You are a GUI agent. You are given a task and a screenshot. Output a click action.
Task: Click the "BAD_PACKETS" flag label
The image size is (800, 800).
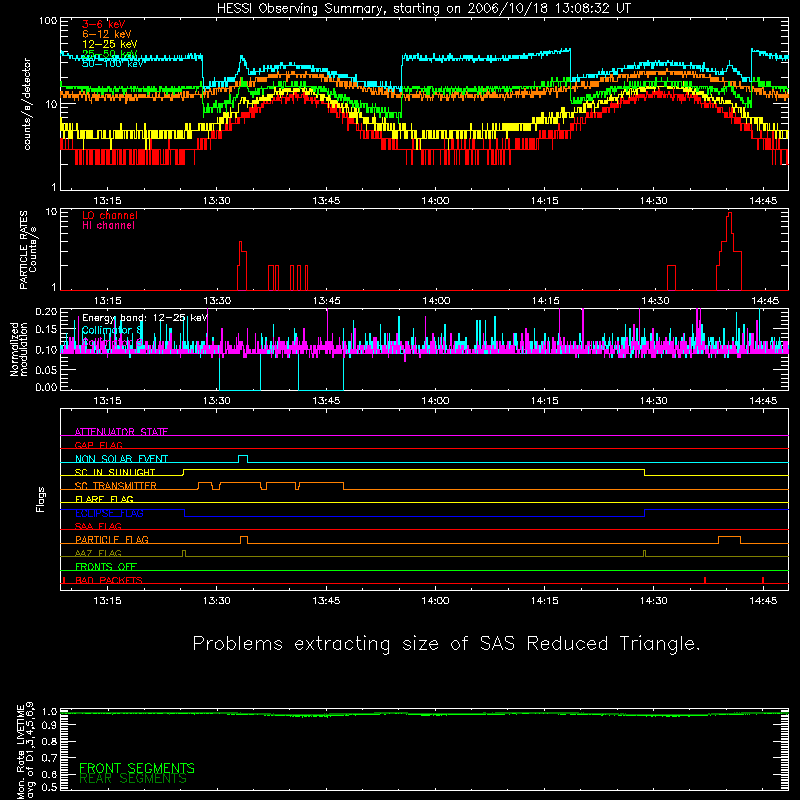(109, 580)
